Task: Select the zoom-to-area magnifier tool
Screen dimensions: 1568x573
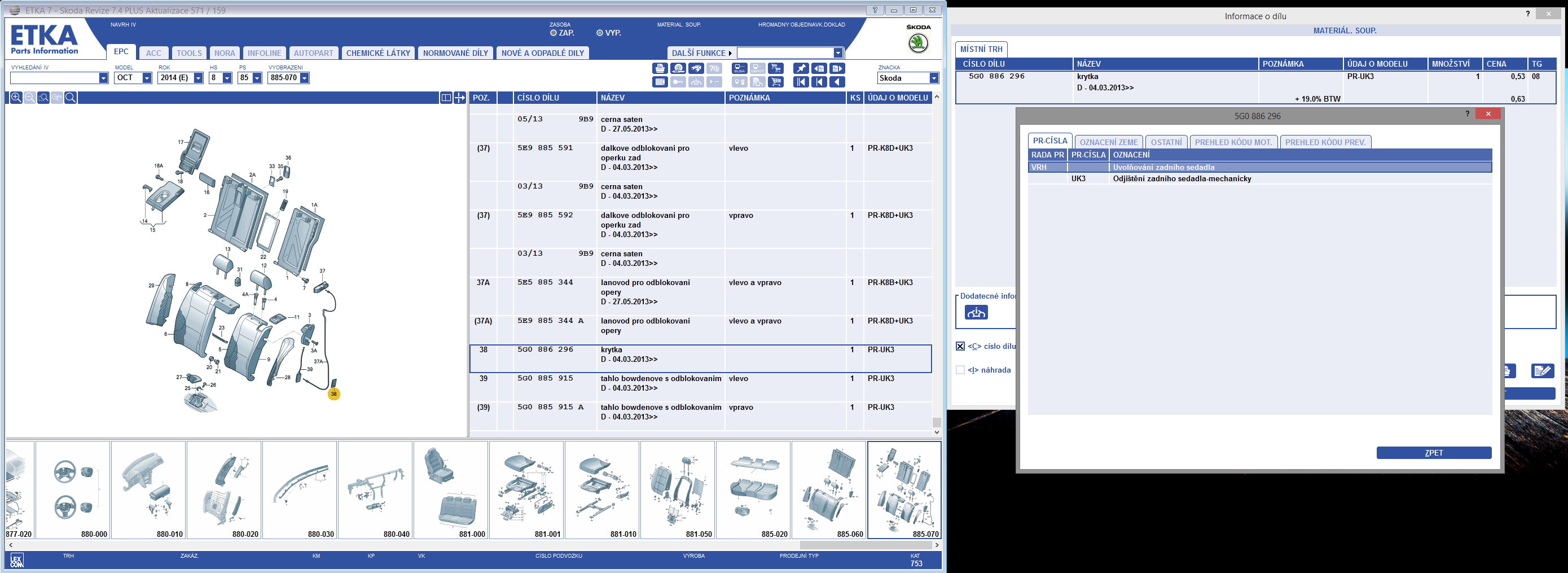Action: point(44,98)
